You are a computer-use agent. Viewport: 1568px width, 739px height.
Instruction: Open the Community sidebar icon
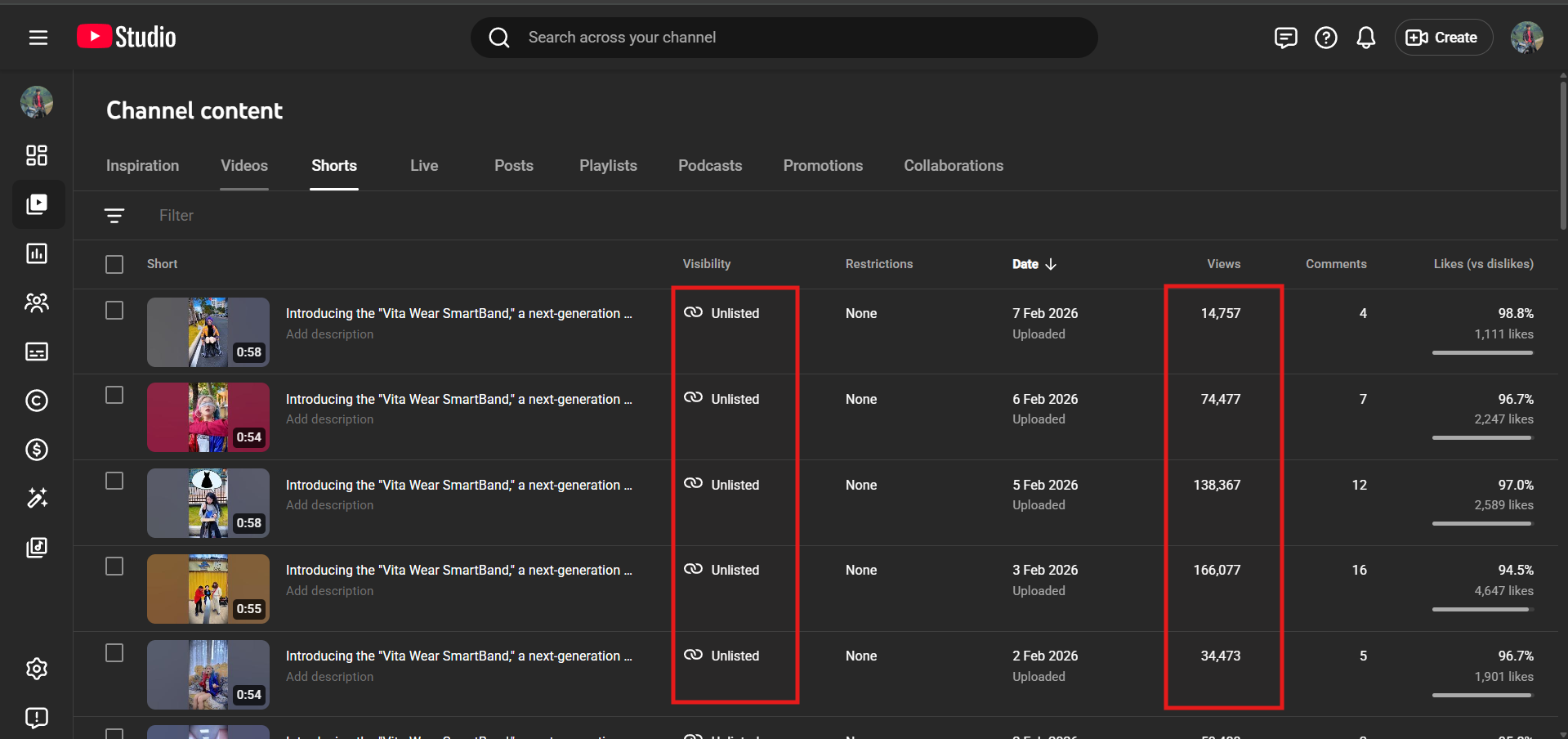[x=37, y=302]
